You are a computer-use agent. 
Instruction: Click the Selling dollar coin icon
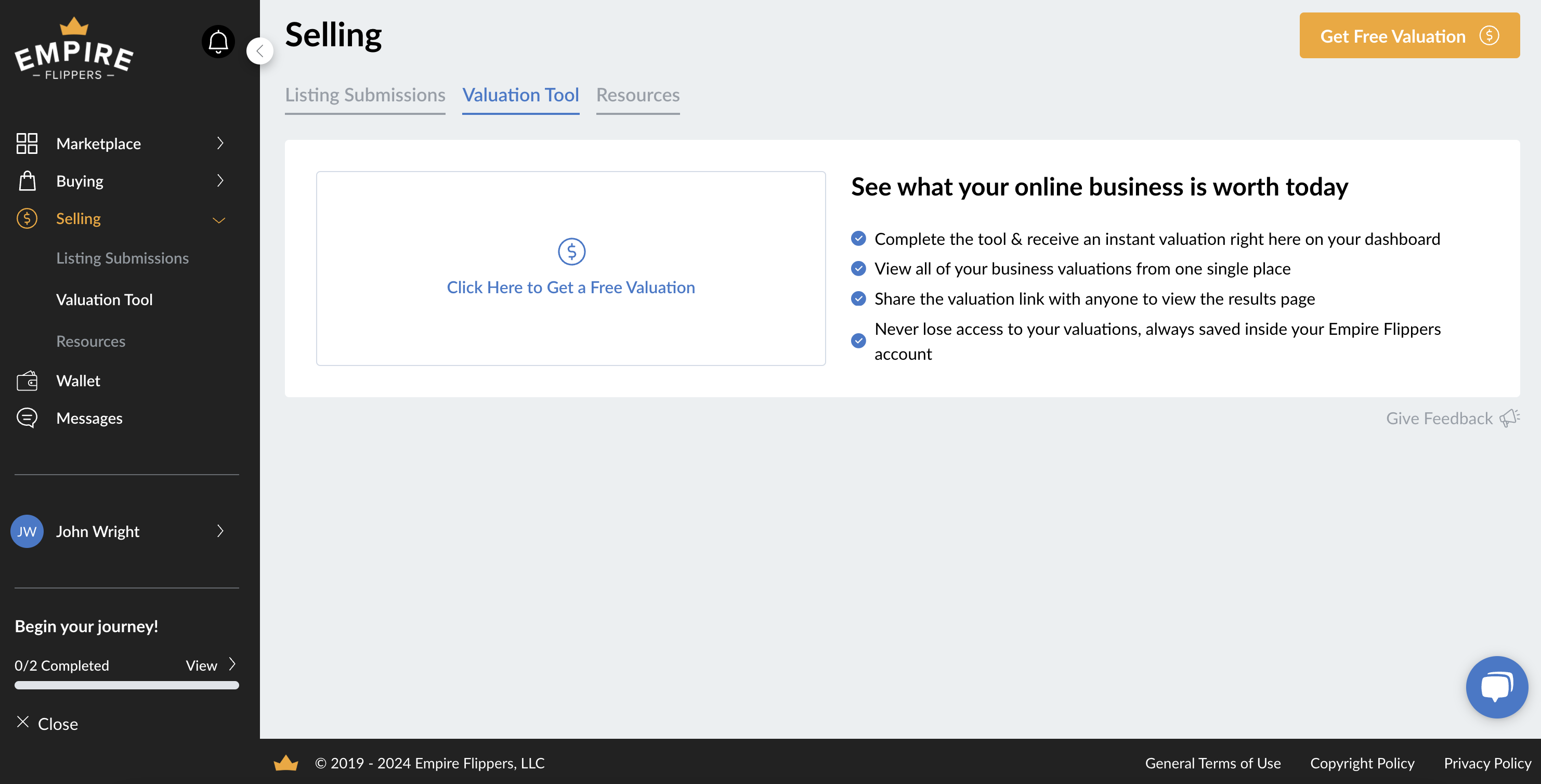(27, 218)
